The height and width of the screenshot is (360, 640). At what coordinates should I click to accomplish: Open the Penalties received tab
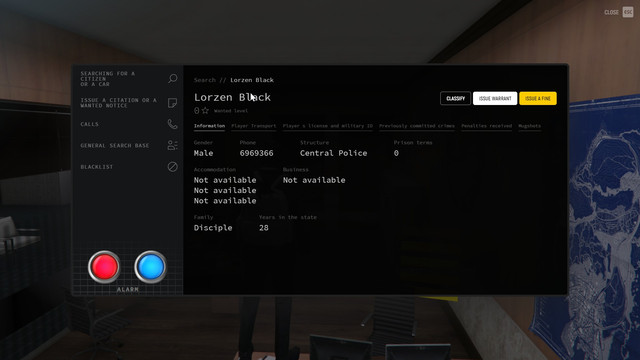[487, 126]
